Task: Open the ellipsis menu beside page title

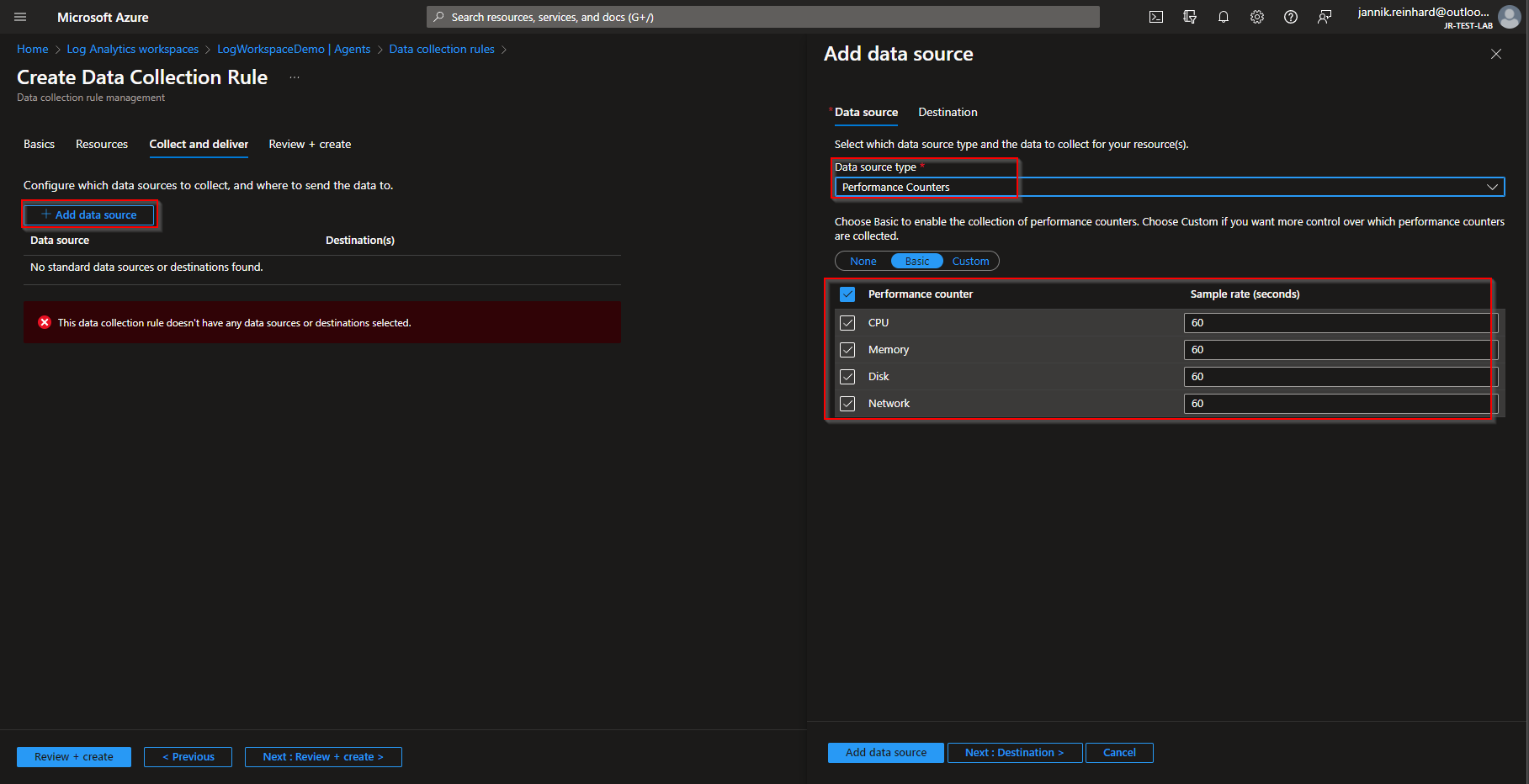Action: [x=295, y=77]
